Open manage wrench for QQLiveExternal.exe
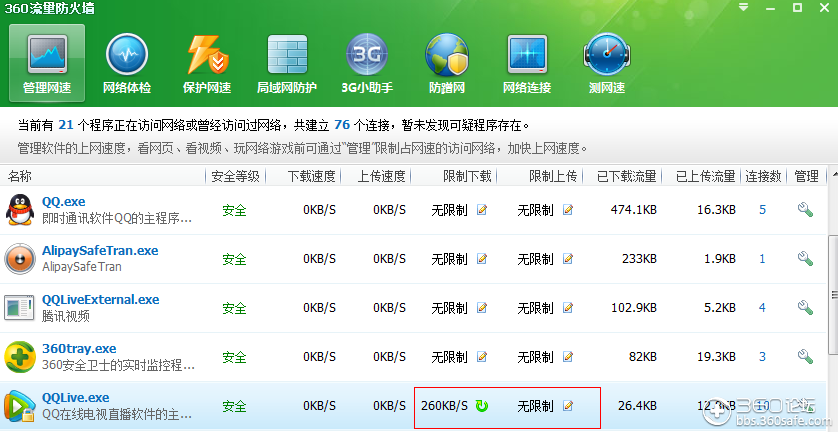This screenshot has width=838, height=432. [805, 307]
